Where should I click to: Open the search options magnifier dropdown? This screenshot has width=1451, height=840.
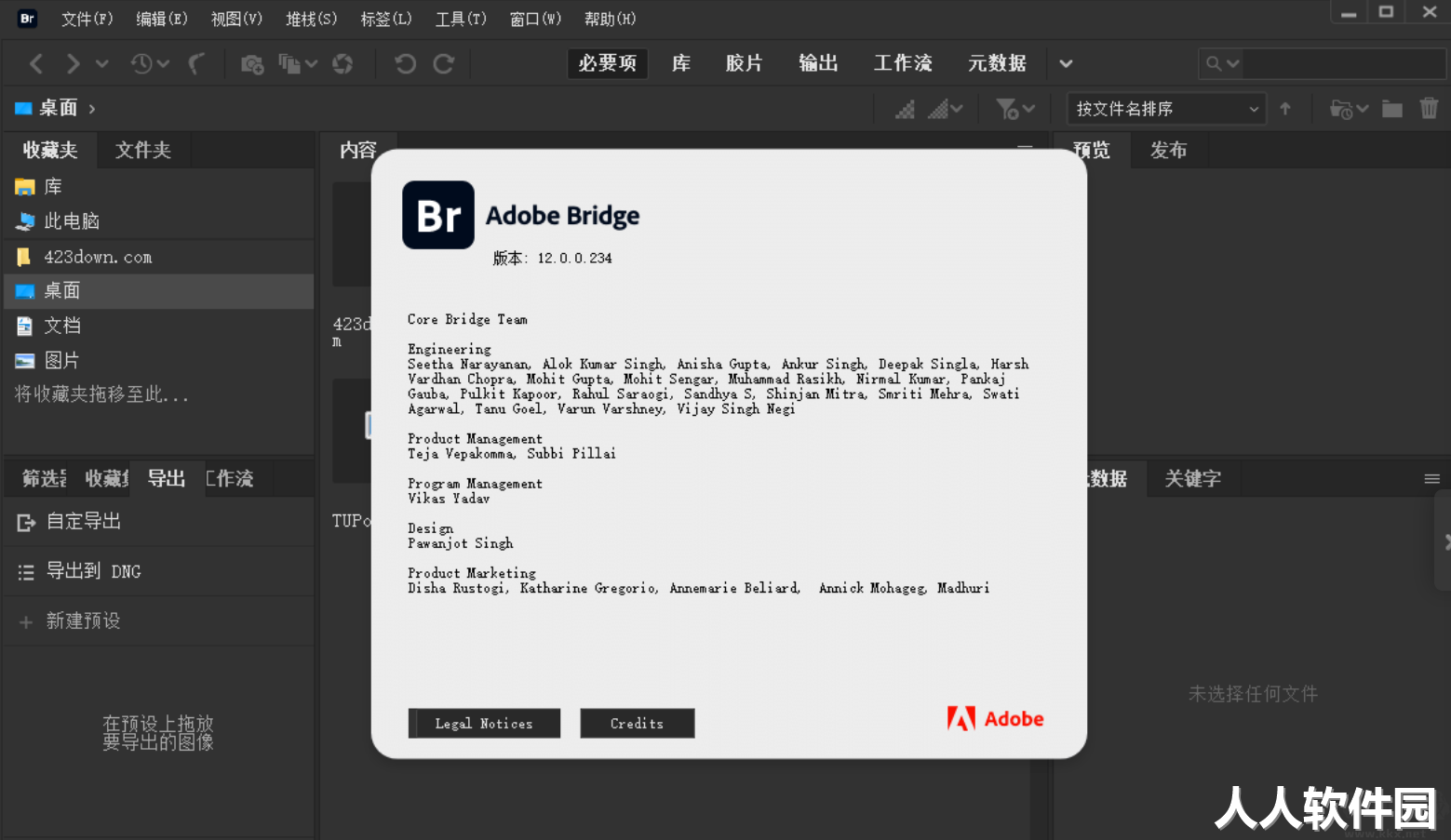point(1222,63)
